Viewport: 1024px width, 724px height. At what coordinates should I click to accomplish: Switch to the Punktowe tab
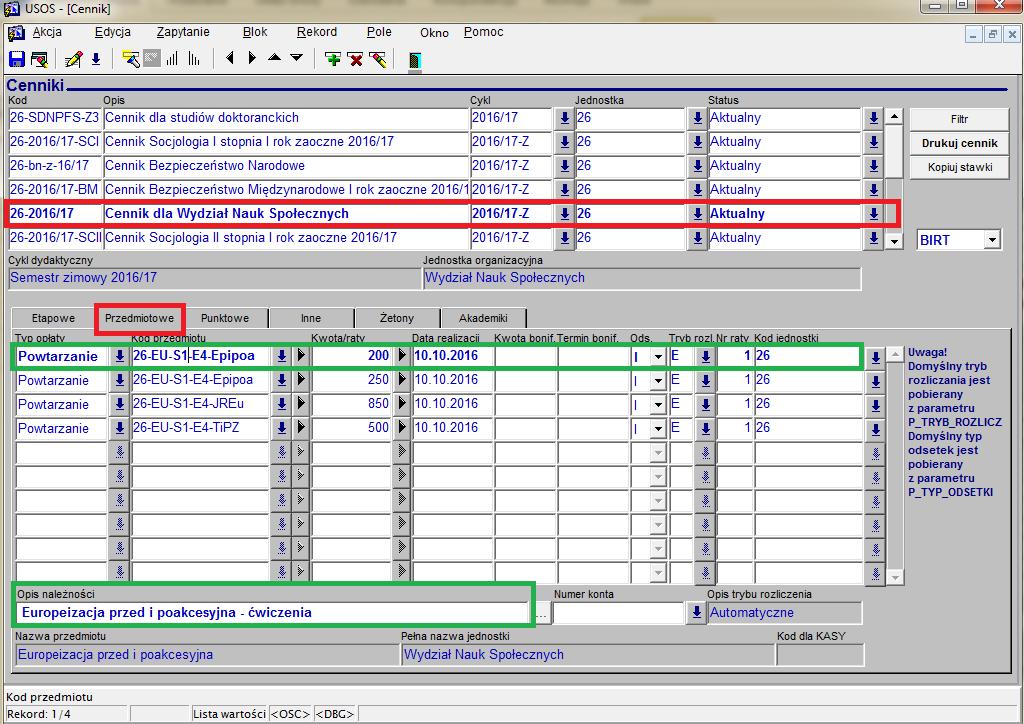pyautogui.click(x=225, y=319)
